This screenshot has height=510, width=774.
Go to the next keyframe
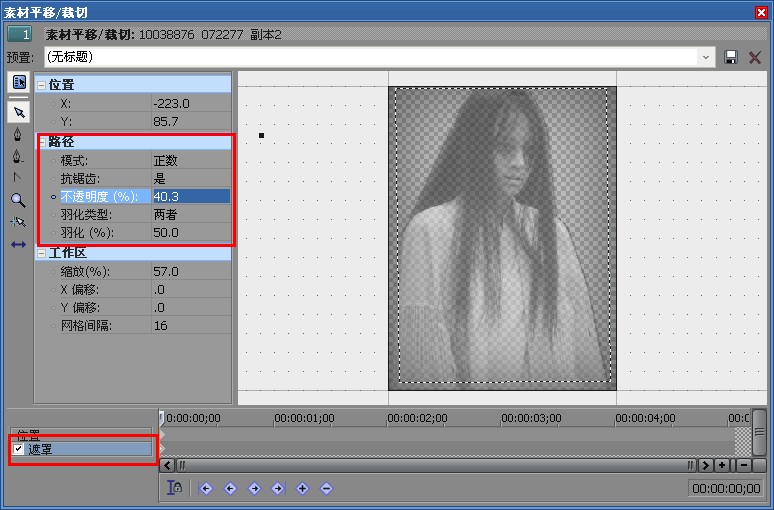click(x=254, y=488)
